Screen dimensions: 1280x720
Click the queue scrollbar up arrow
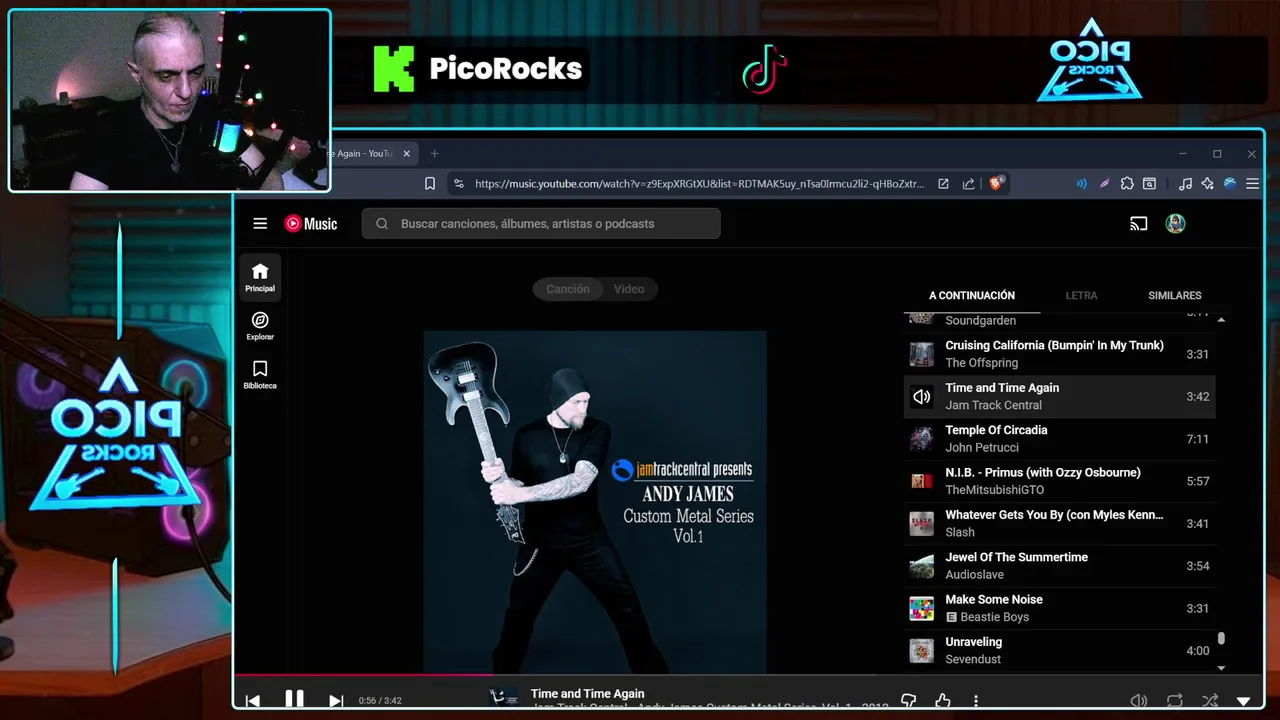click(x=1221, y=319)
